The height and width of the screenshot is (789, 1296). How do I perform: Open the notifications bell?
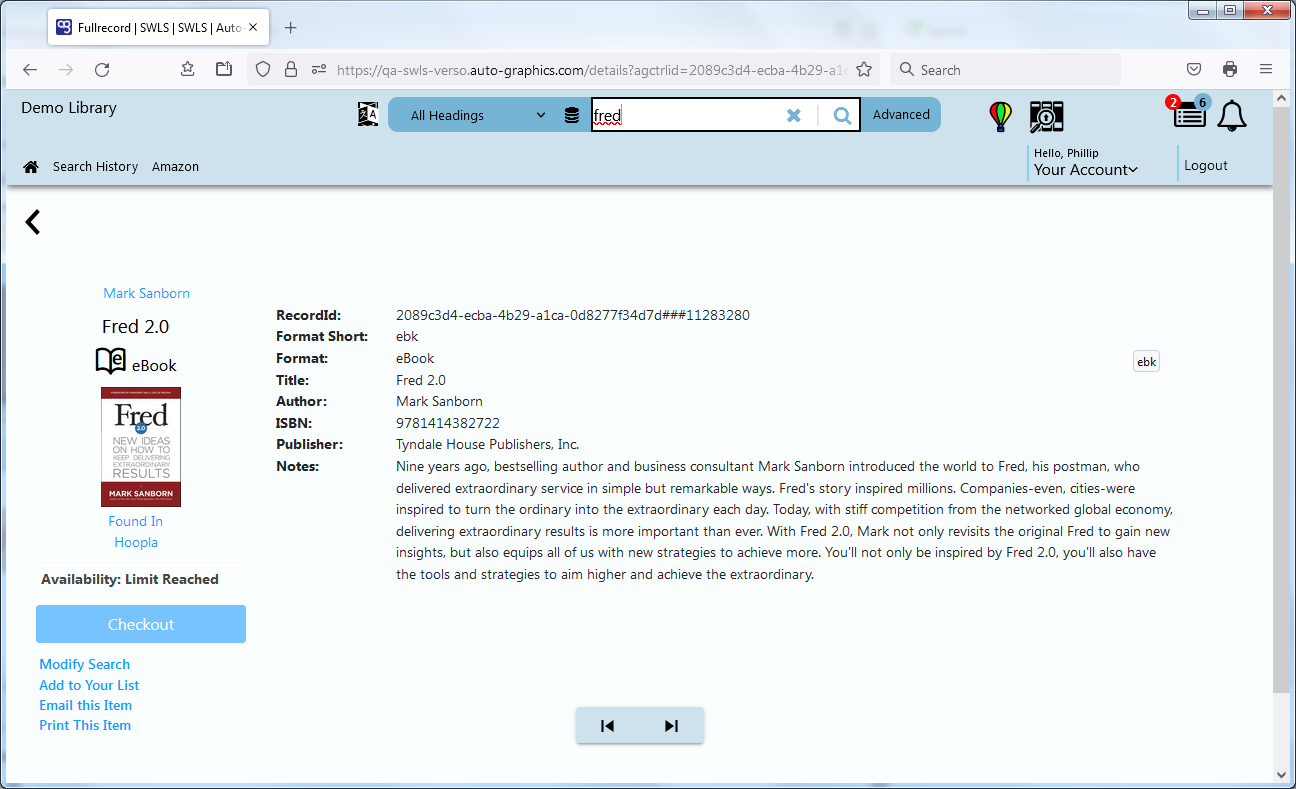[x=1232, y=116]
